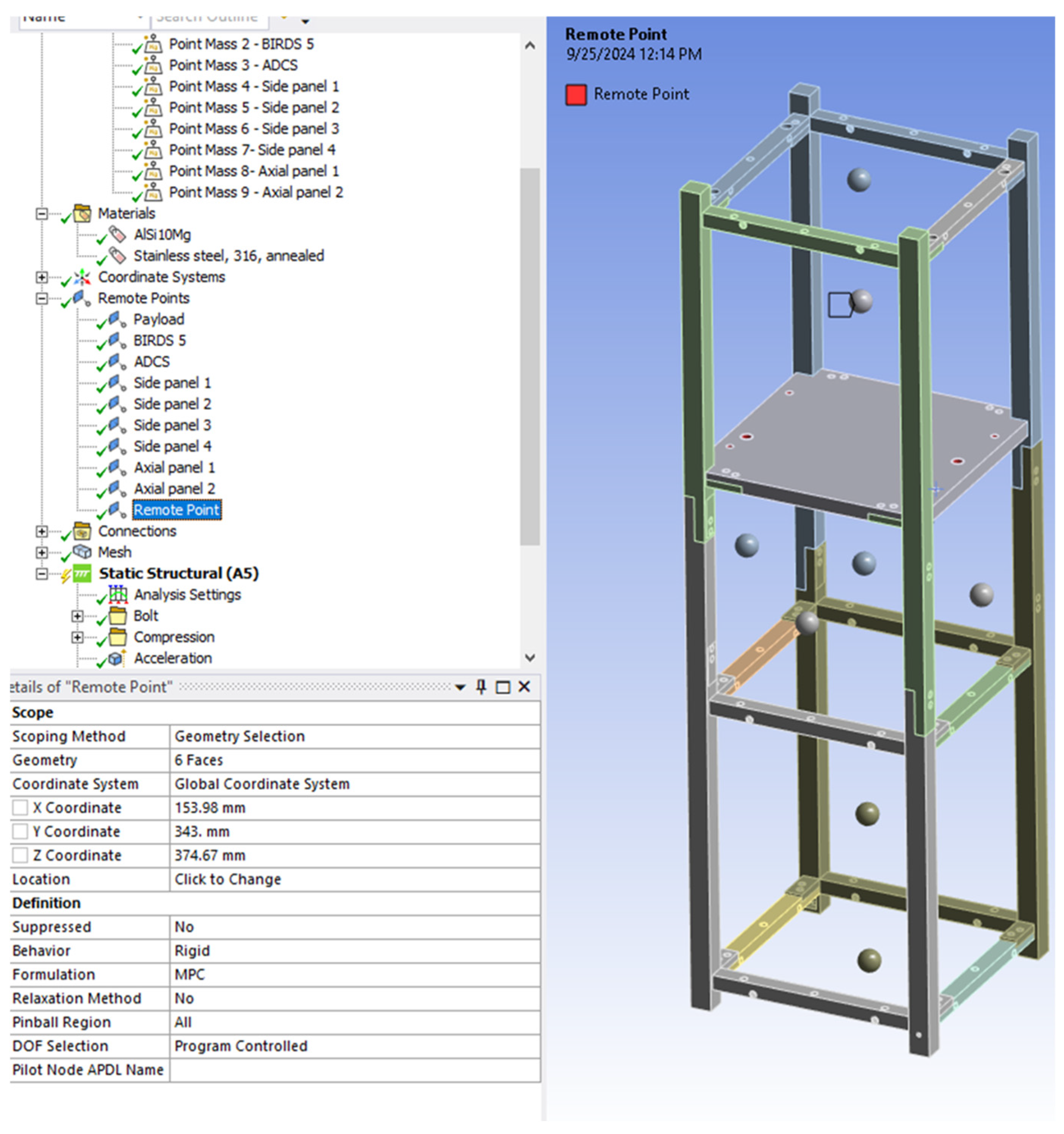Pin the Details panel with pushpin icon

tap(481, 687)
